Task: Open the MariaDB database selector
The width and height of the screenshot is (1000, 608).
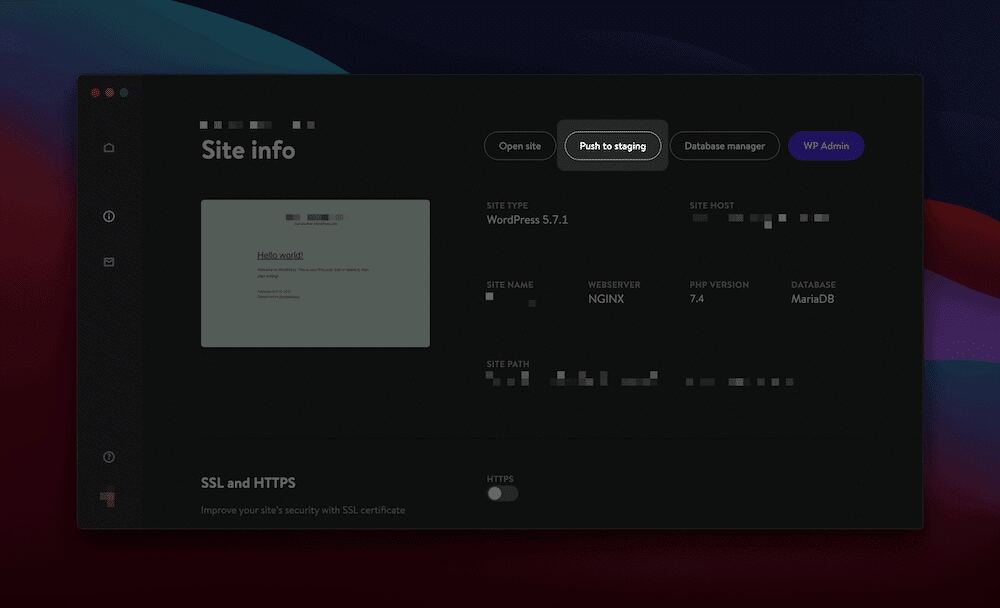Action: 814,298
